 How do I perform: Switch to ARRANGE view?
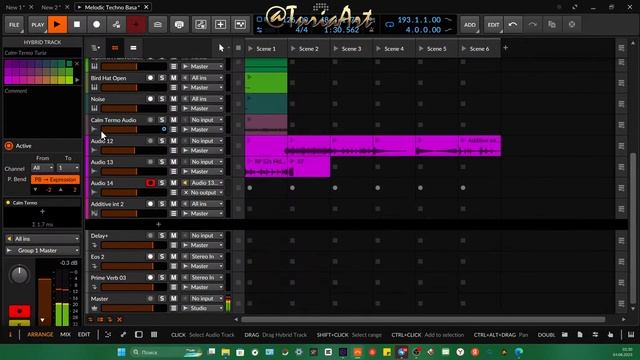[40, 335]
